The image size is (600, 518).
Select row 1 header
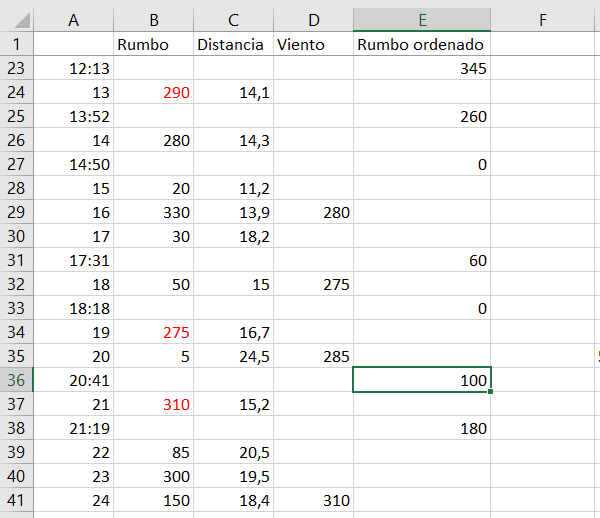coord(16,44)
